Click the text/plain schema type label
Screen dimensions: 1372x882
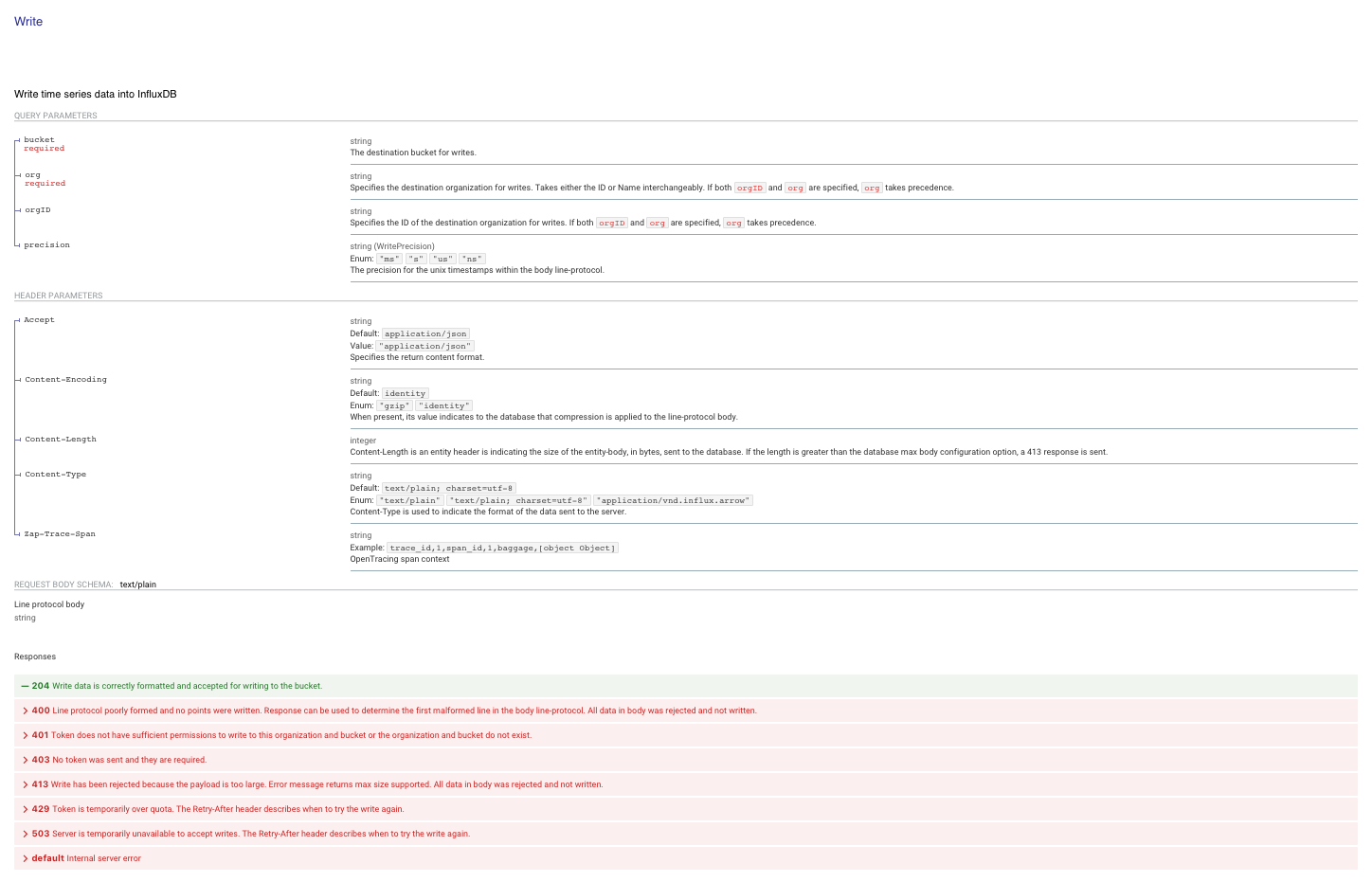[137, 584]
